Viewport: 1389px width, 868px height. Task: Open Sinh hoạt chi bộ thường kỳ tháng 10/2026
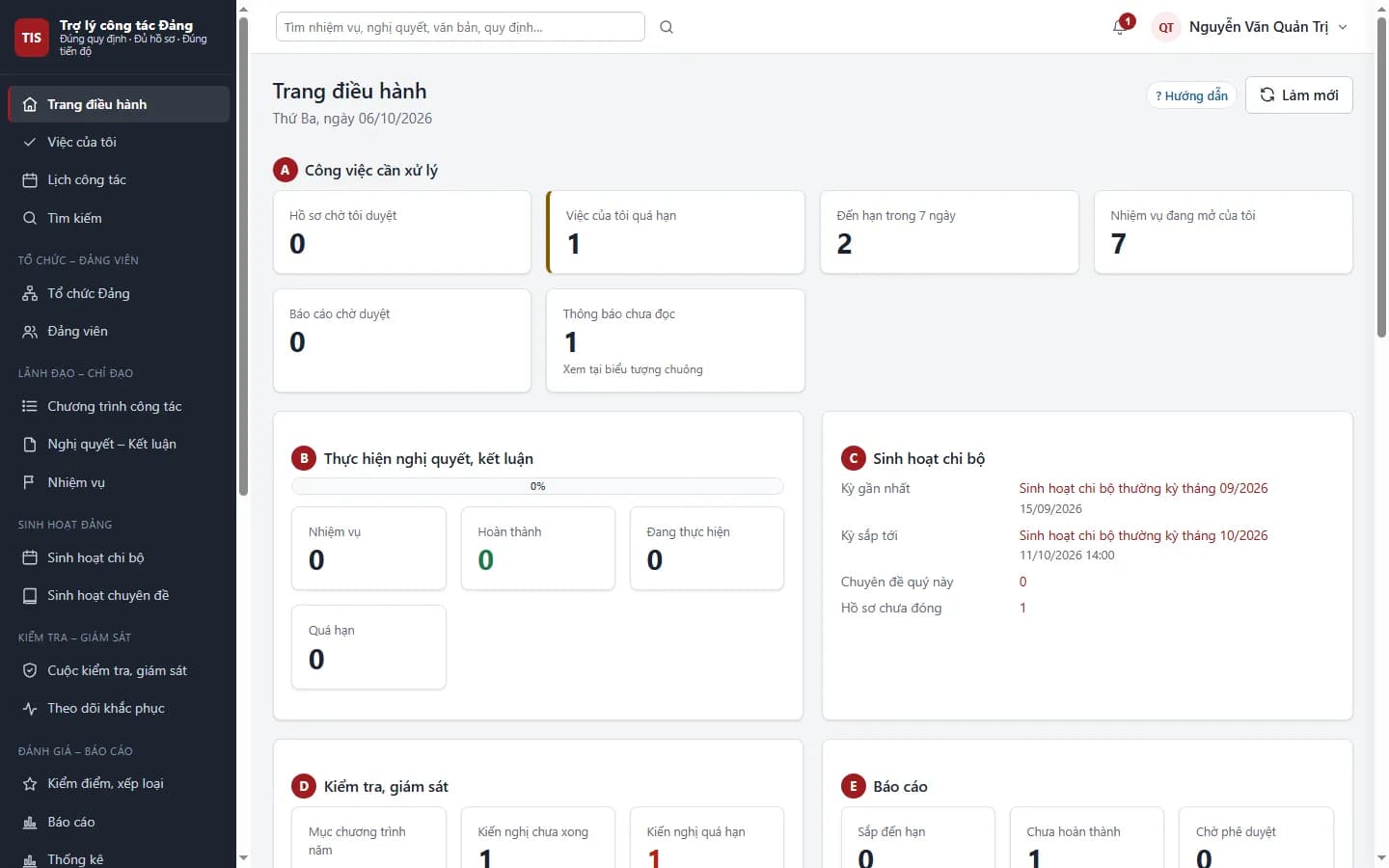point(1143,535)
